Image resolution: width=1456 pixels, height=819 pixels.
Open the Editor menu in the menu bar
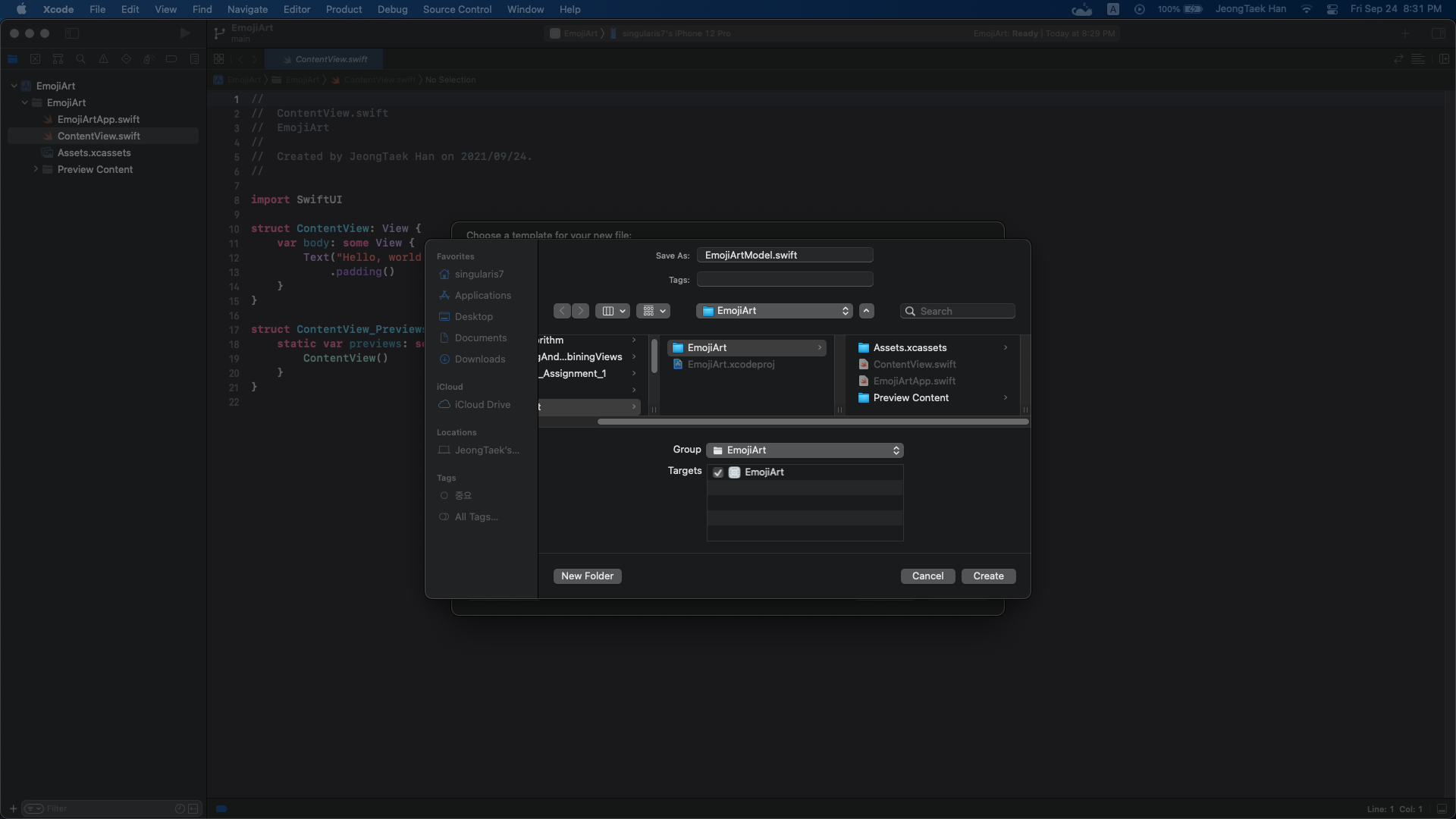[297, 9]
